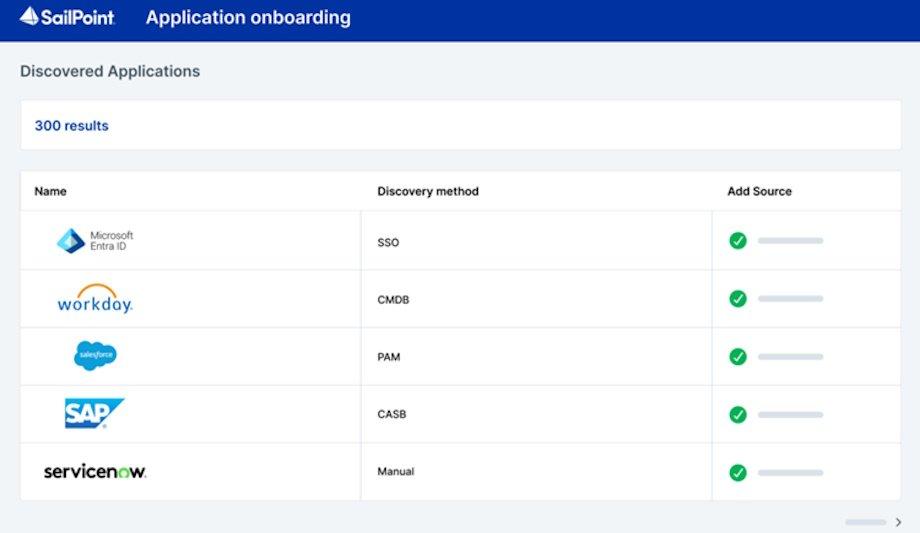Screen dimensions: 920x533
Task: Click the placeholder bar in Entra ID row
Action: 790,241
